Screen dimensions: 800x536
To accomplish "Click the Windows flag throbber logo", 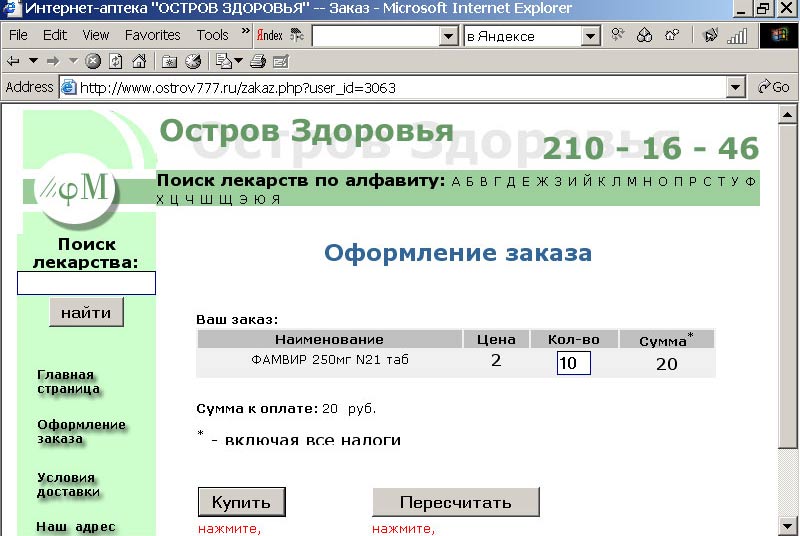I will coord(779,36).
